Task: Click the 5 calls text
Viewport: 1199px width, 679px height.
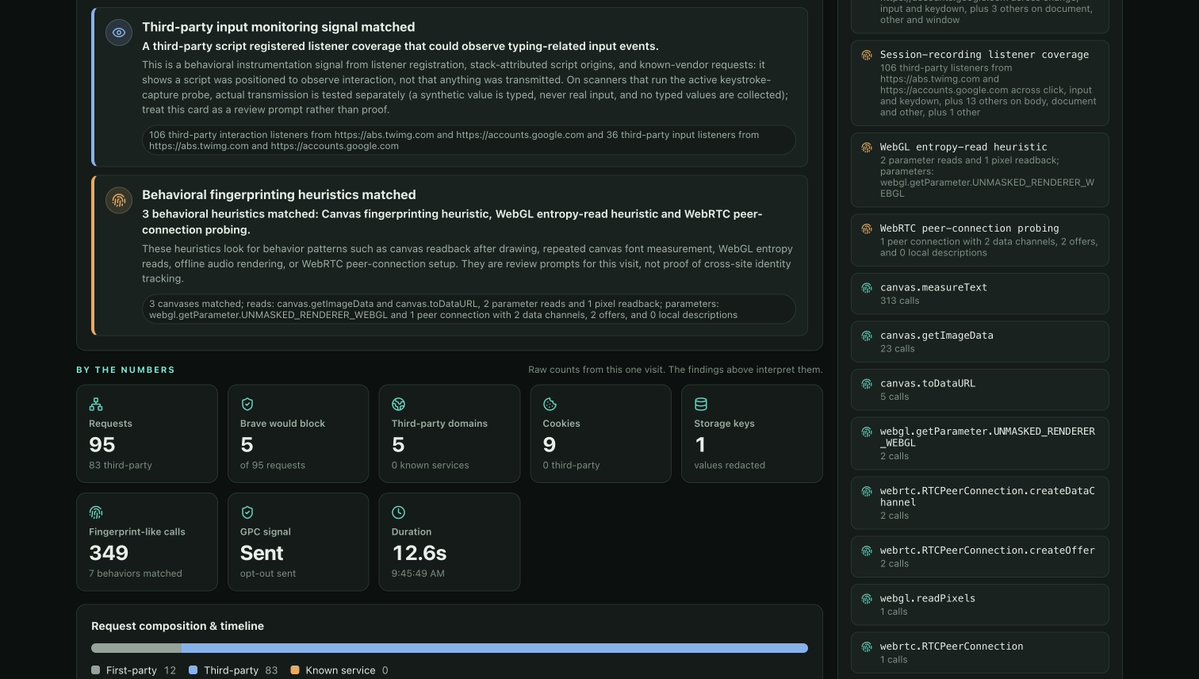Action: tap(894, 397)
